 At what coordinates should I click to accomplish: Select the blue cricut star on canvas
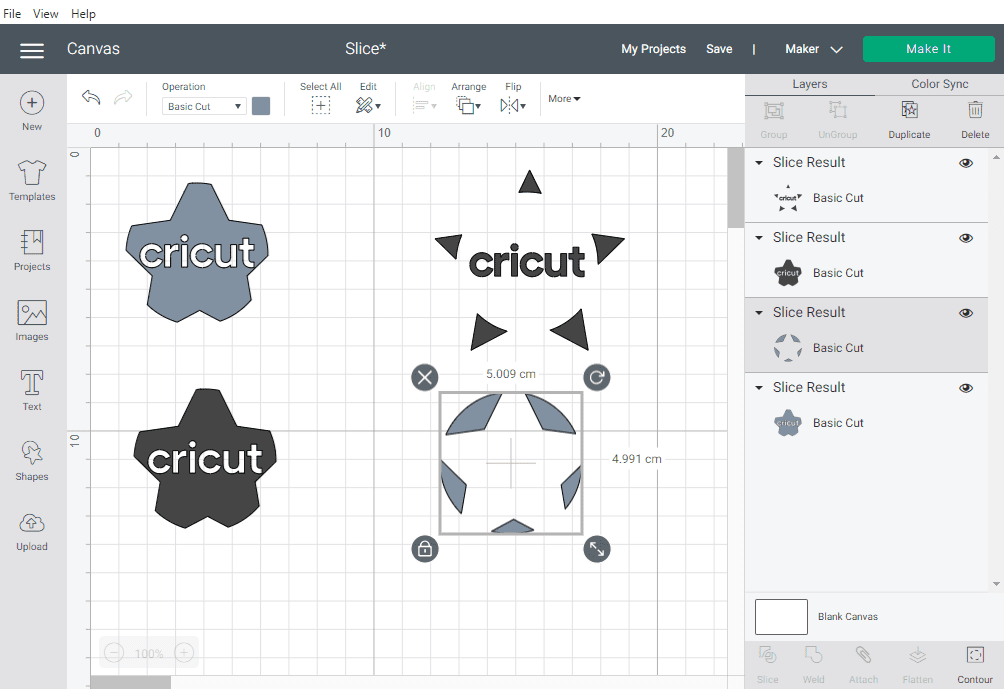tap(197, 252)
